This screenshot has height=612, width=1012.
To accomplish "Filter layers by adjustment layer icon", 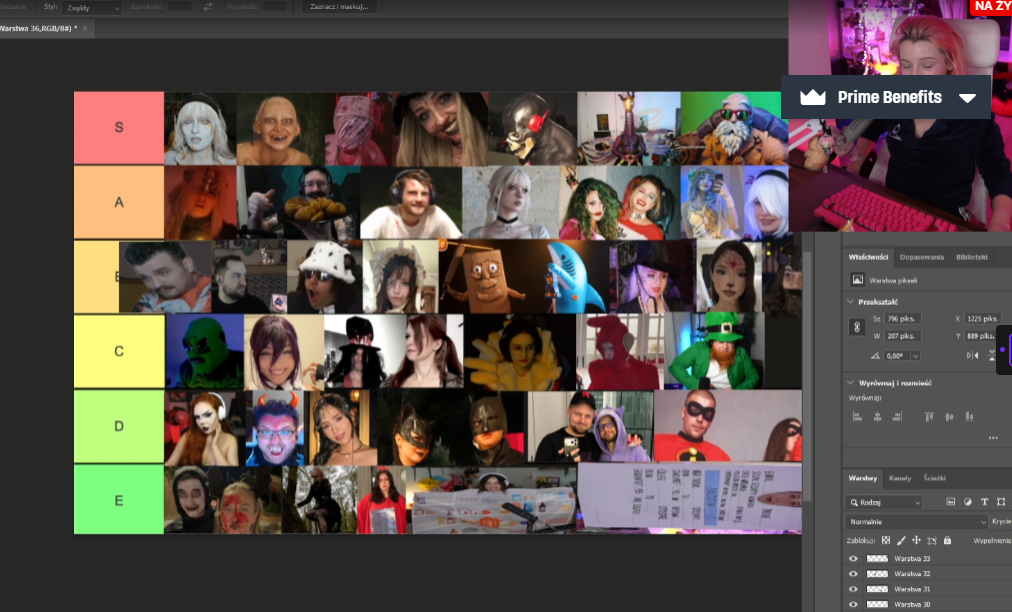I will [967, 501].
